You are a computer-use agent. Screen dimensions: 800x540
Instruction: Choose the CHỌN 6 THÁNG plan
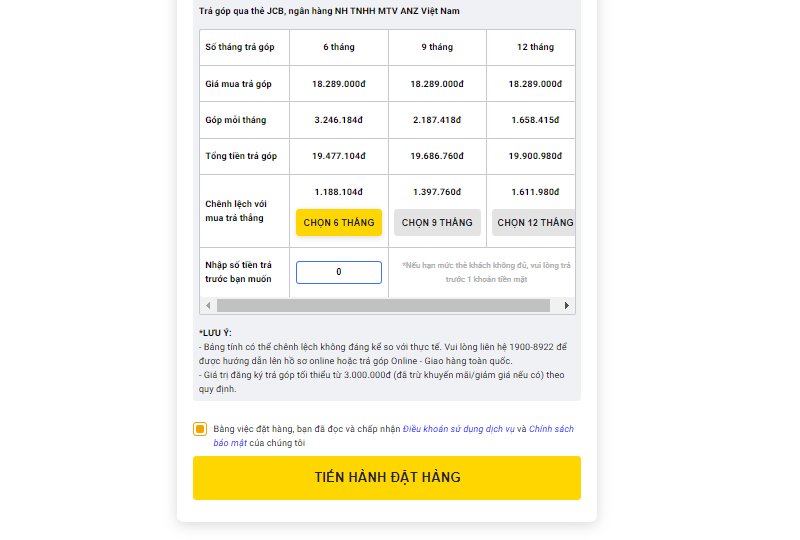click(339, 222)
